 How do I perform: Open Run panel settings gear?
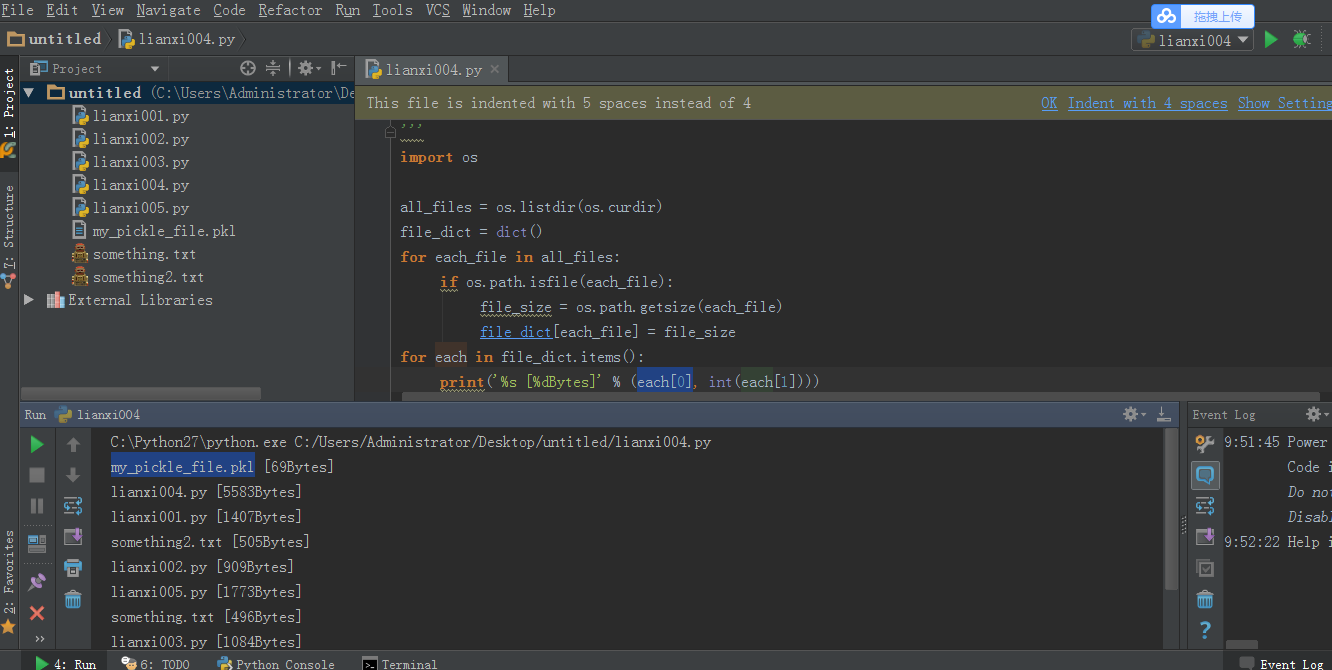(x=1134, y=414)
